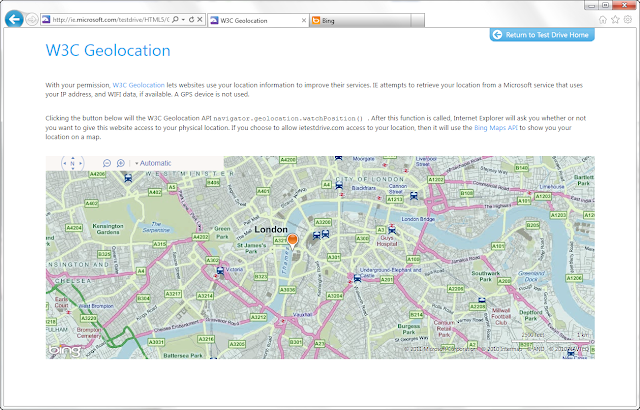Click the Kensington Gardens map label
The width and height of the screenshot is (640, 410).
(108, 229)
